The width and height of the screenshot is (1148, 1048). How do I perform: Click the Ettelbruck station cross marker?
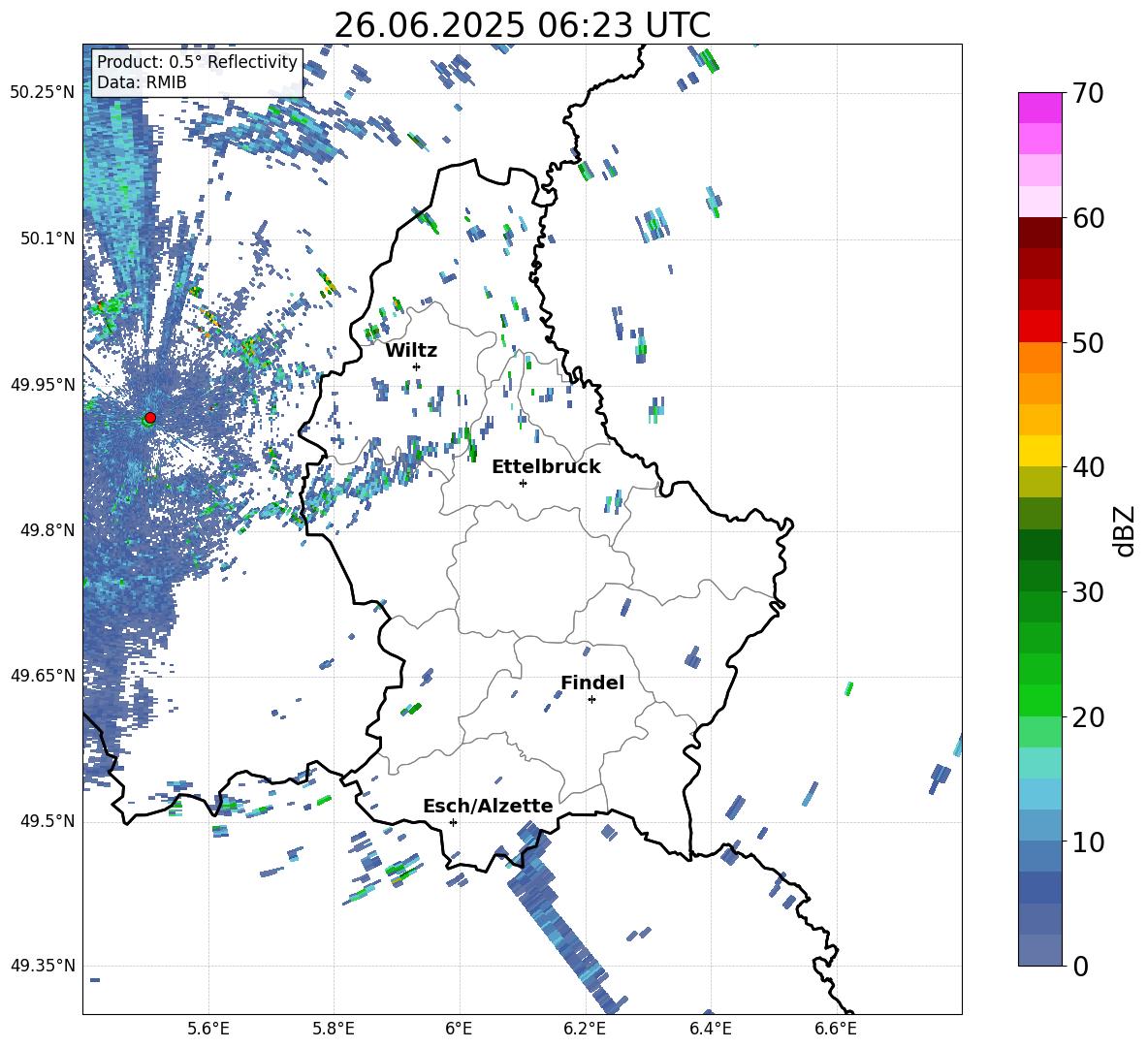(523, 483)
